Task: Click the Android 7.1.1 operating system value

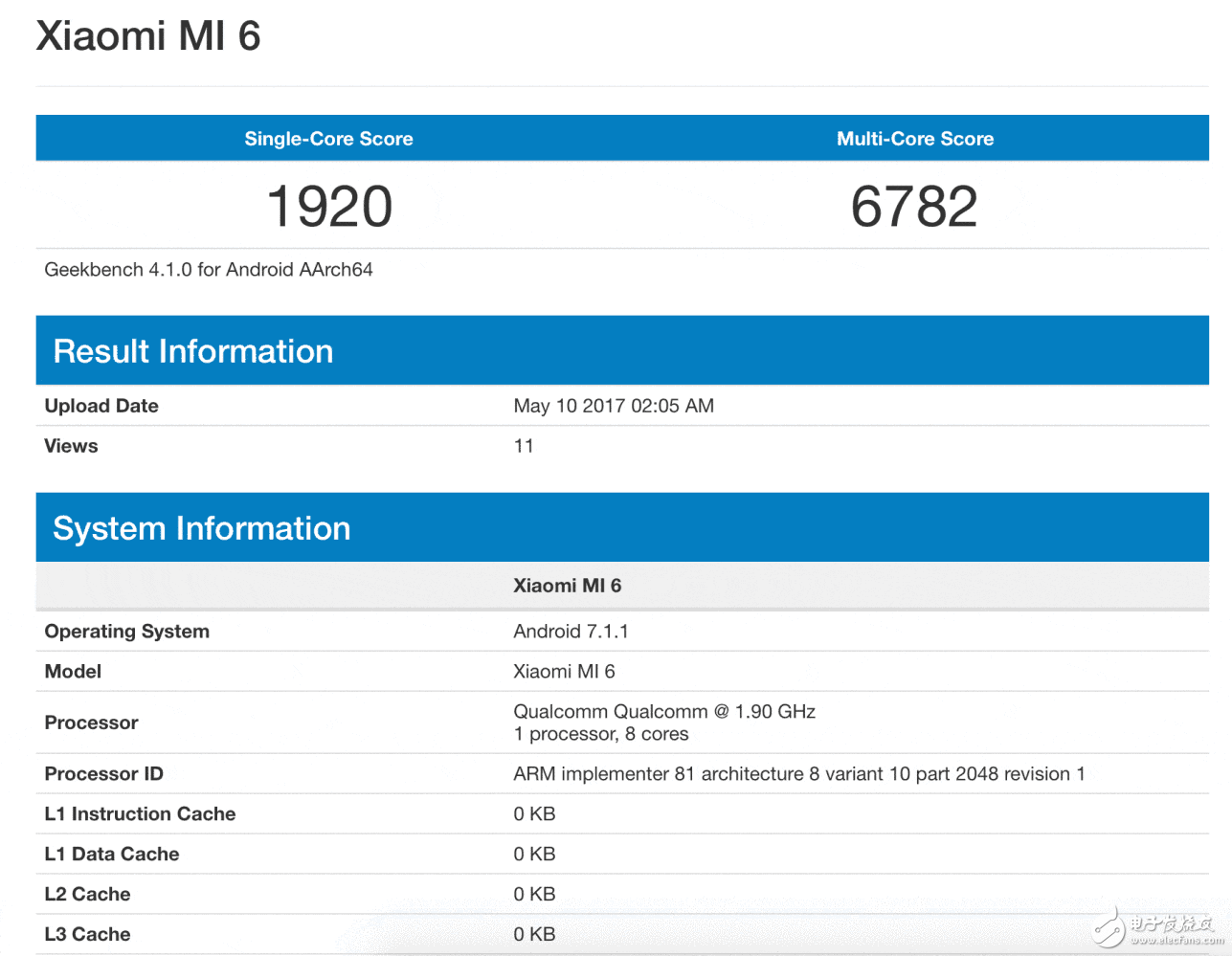Action: tap(571, 632)
